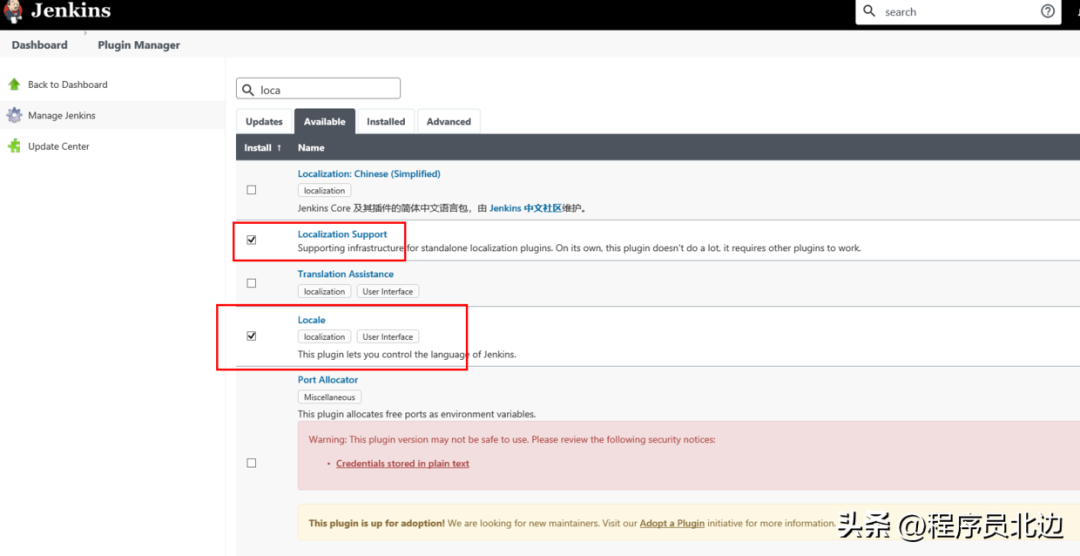The height and width of the screenshot is (556, 1080).
Task: Click the Jenkins logo icon
Action: pyautogui.click(x=12, y=12)
